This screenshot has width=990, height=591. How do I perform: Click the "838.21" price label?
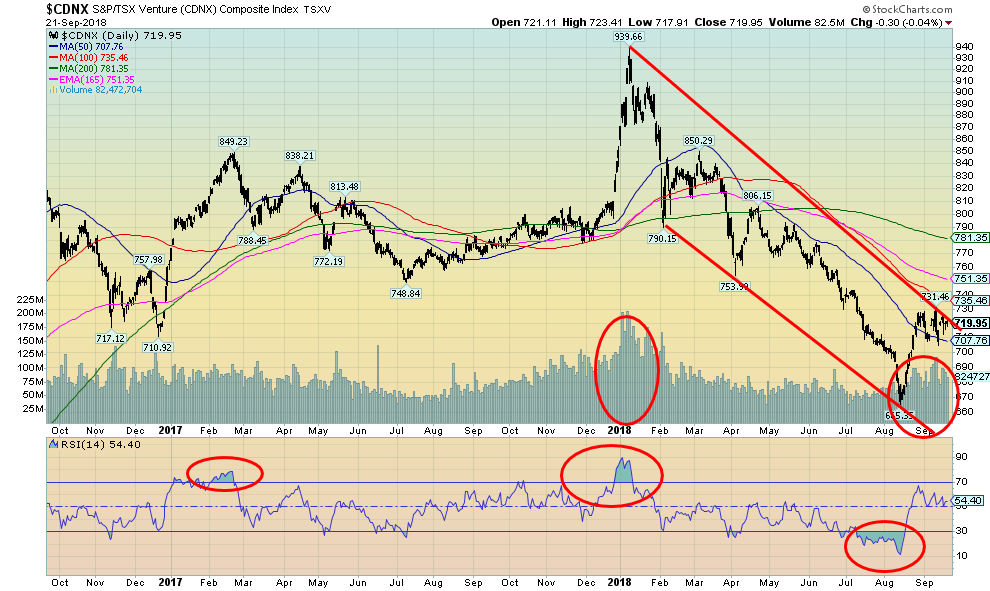pos(299,155)
